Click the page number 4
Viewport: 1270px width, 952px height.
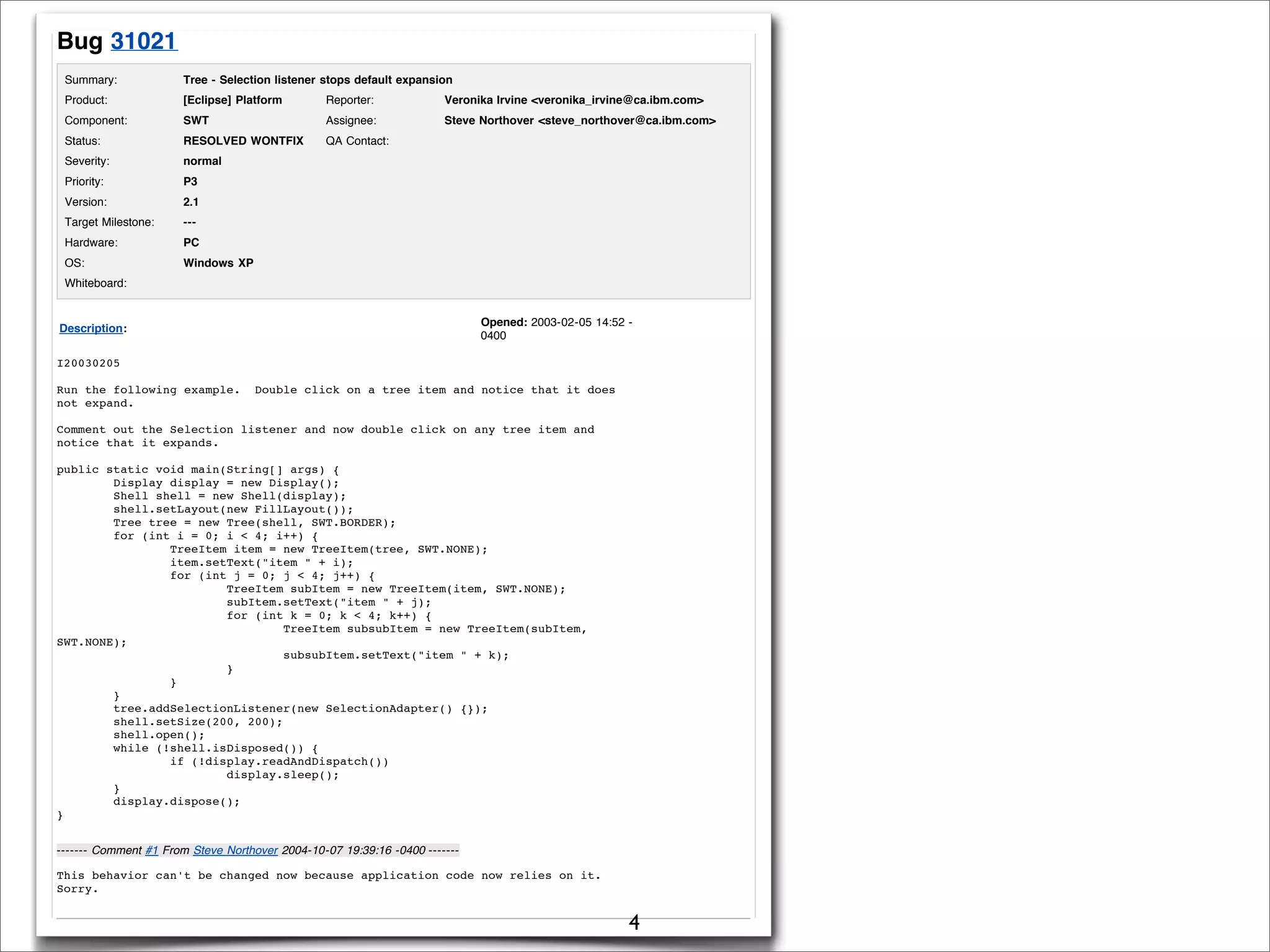pos(634,923)
